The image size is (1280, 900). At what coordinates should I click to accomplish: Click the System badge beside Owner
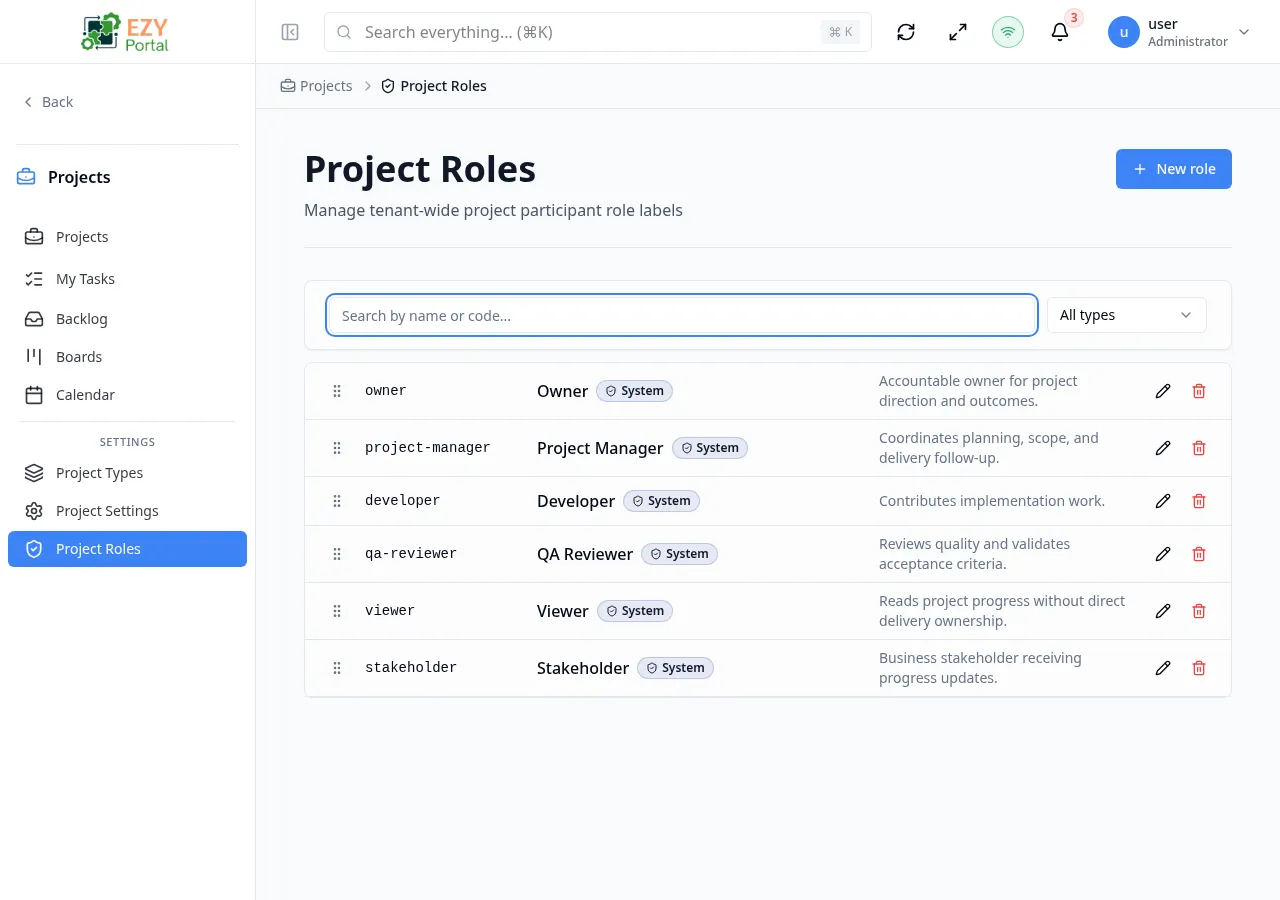[x=634, y=391]
